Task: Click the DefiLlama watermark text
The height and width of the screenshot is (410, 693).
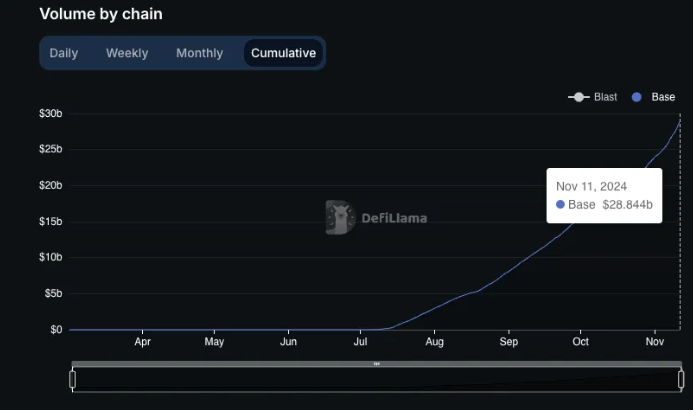Action: pos(394,217)
